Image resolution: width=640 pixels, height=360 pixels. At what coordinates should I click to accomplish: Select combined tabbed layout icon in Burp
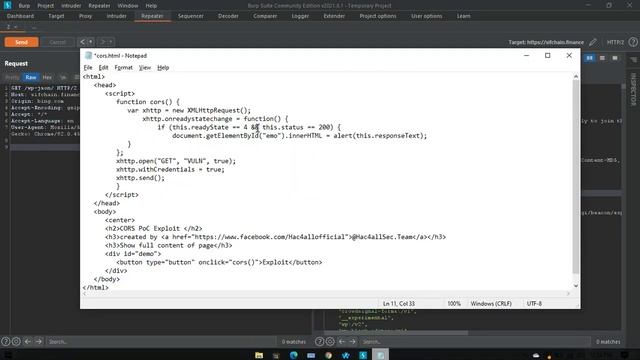pyautogui.click(x=615, y=58)
